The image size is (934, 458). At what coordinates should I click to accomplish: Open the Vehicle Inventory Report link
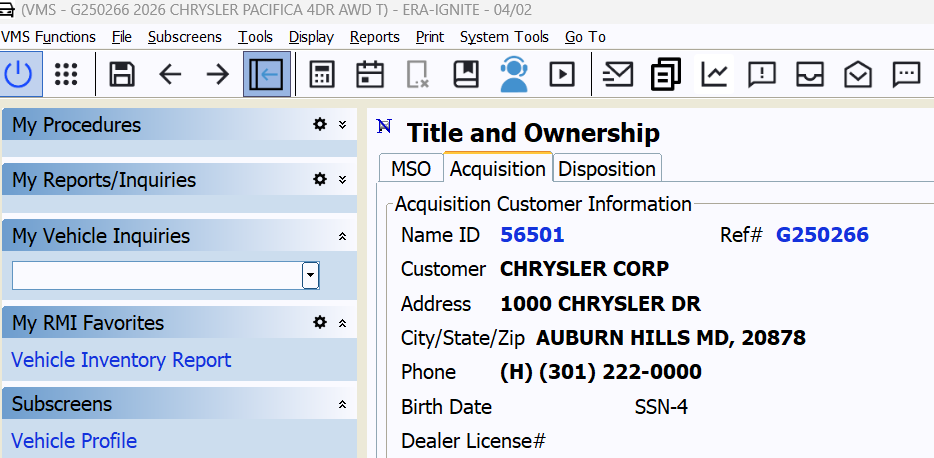tap(122, 360)
